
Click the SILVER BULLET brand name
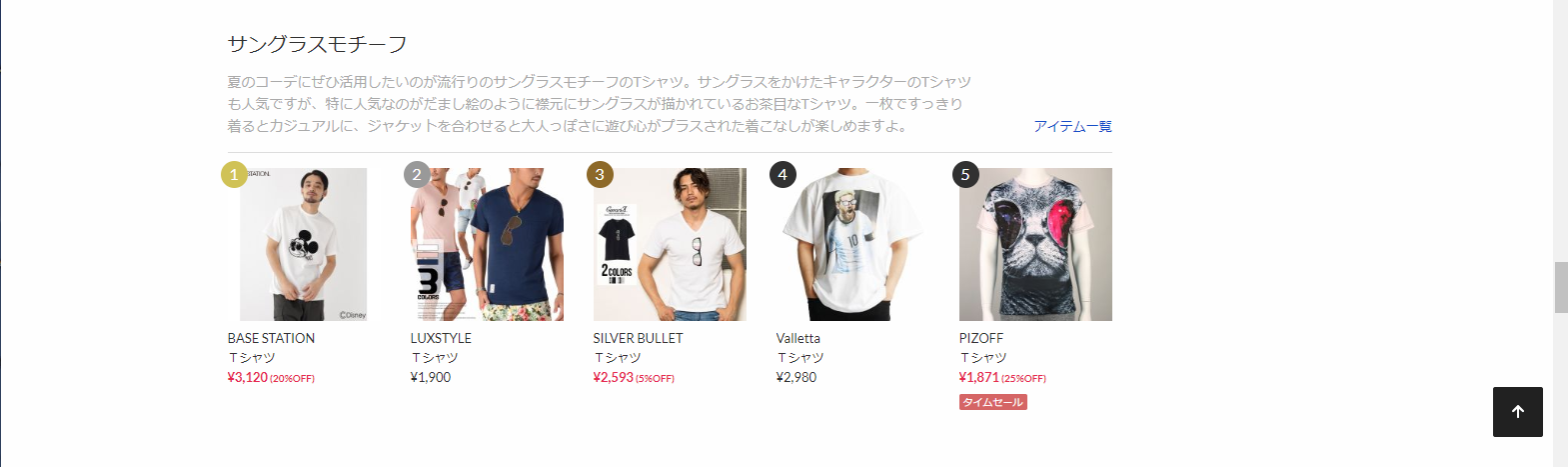point(638,338)
